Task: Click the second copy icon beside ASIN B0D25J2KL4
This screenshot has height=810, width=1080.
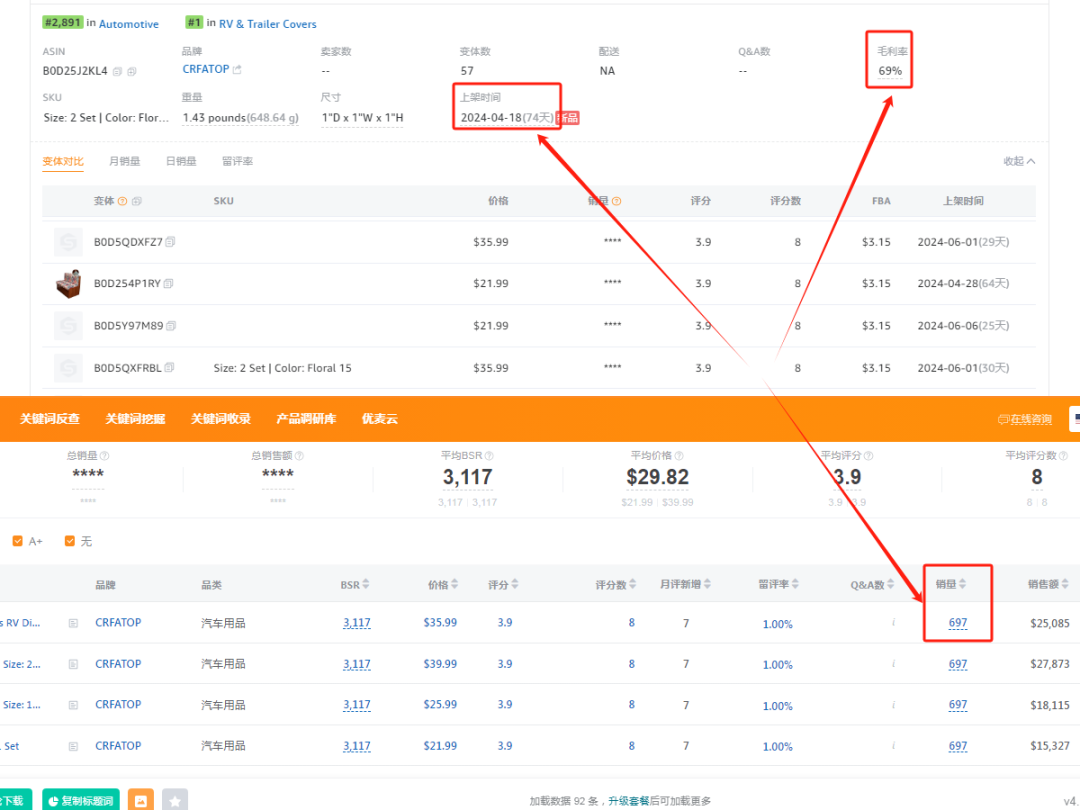Action: click(x=132, y=71)
